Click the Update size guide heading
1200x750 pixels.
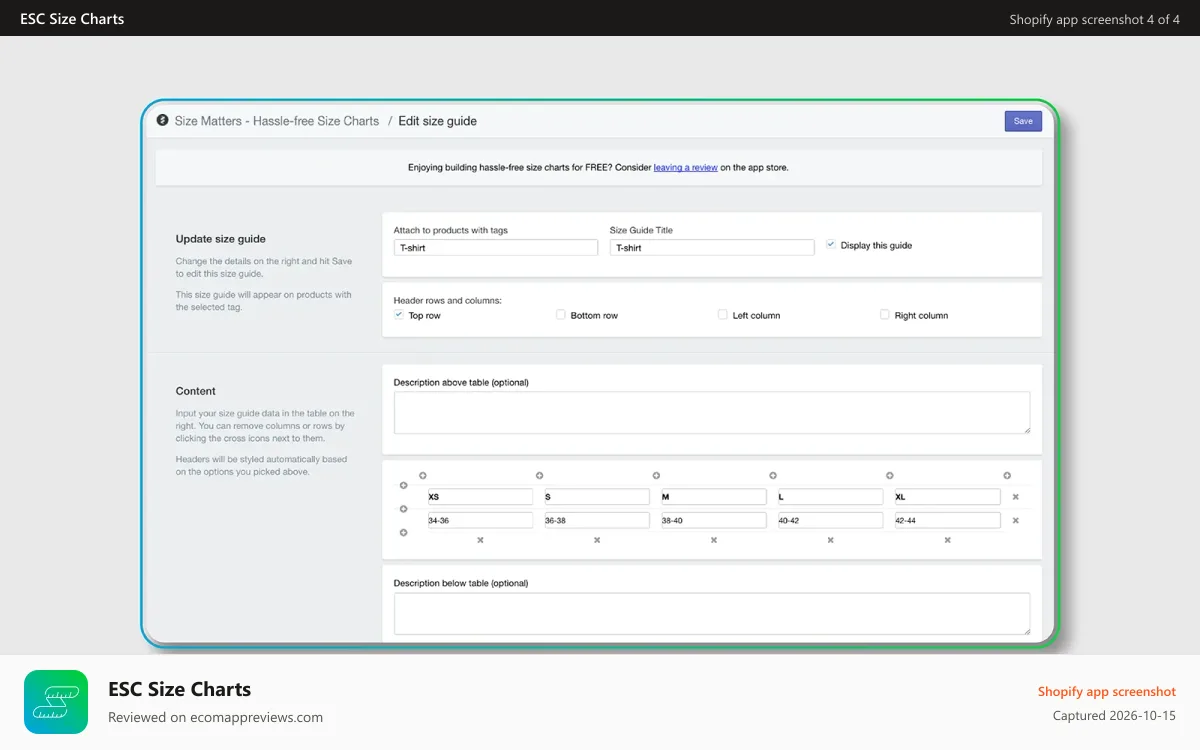point(221,239)
